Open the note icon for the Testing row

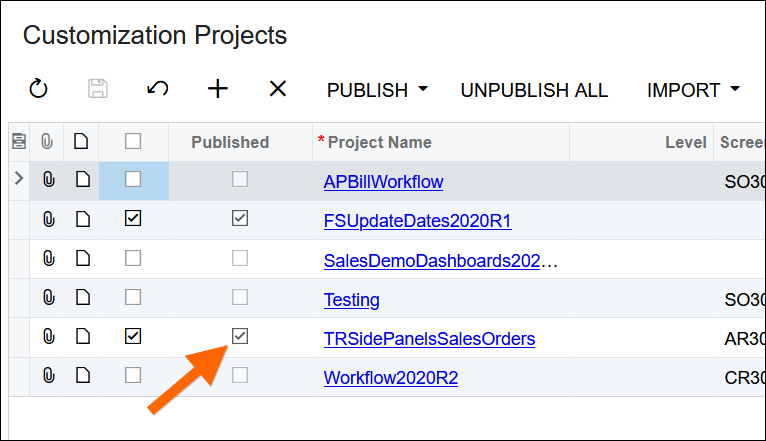point(81,298)
